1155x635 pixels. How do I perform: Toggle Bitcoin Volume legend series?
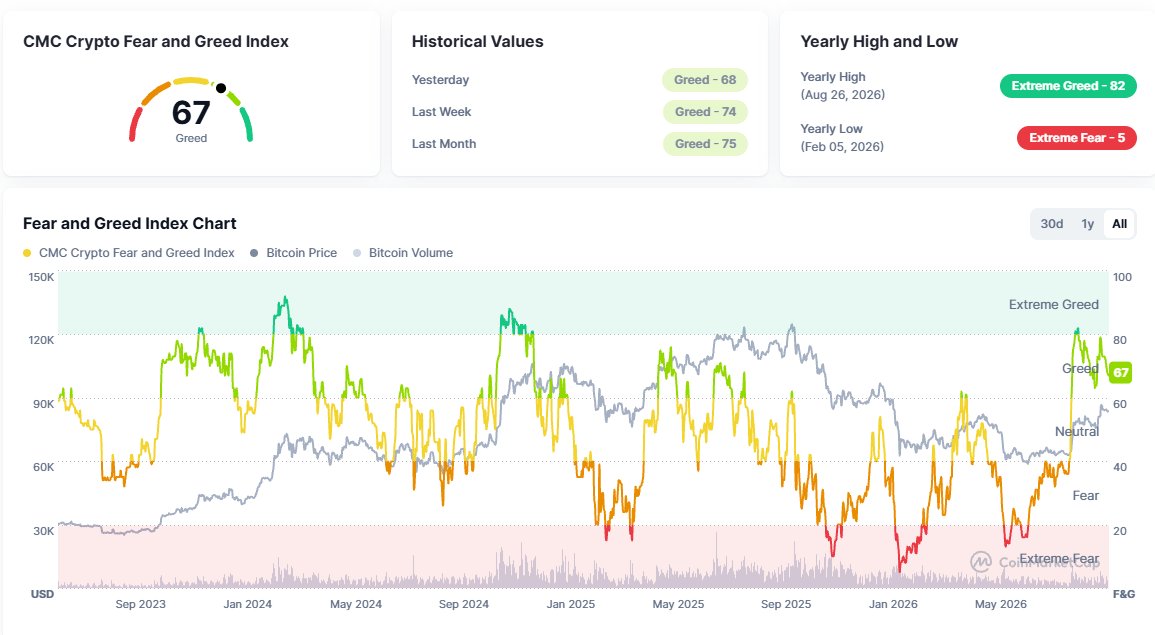tap(403, 253)
